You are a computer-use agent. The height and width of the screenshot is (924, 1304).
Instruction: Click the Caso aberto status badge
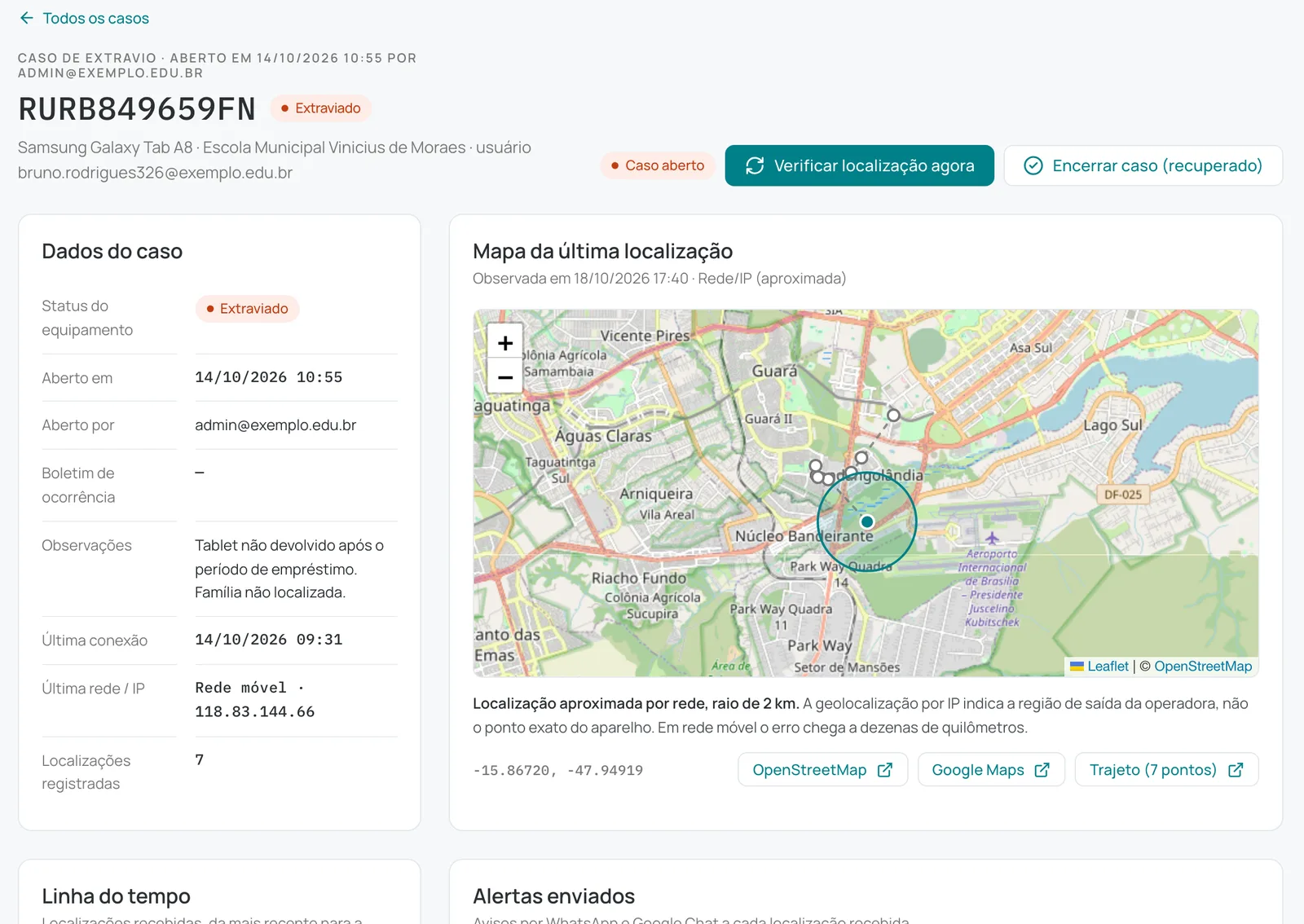tap(658, 165)
